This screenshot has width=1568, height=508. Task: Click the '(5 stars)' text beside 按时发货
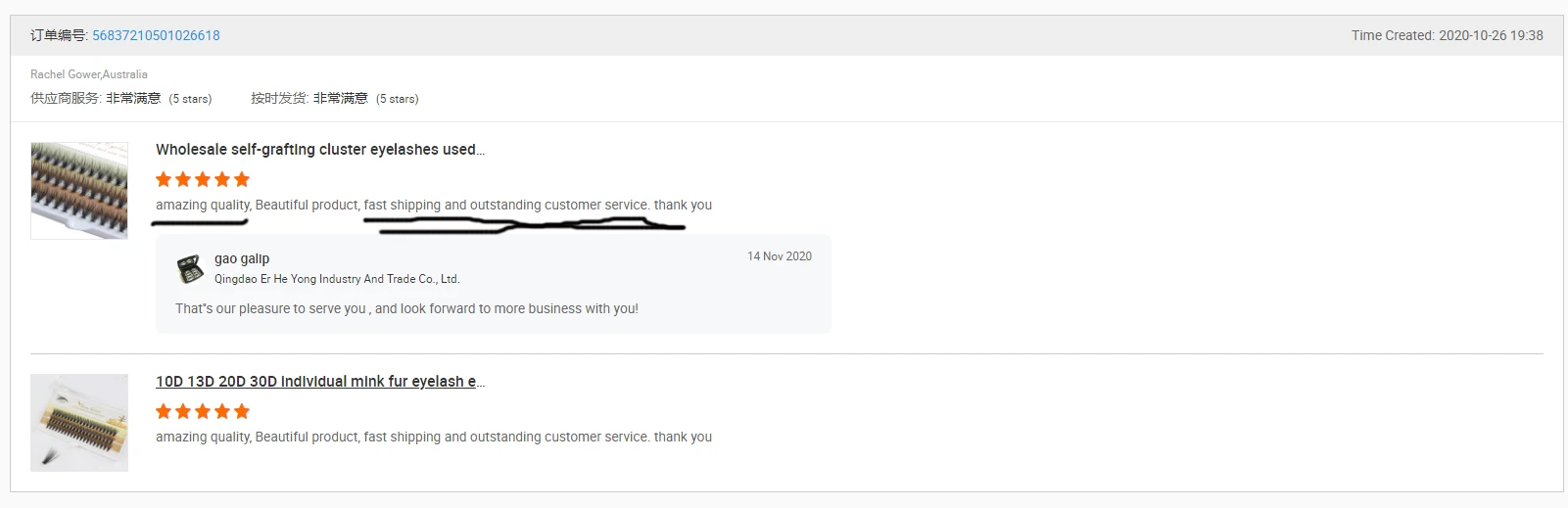pos(397,99)
